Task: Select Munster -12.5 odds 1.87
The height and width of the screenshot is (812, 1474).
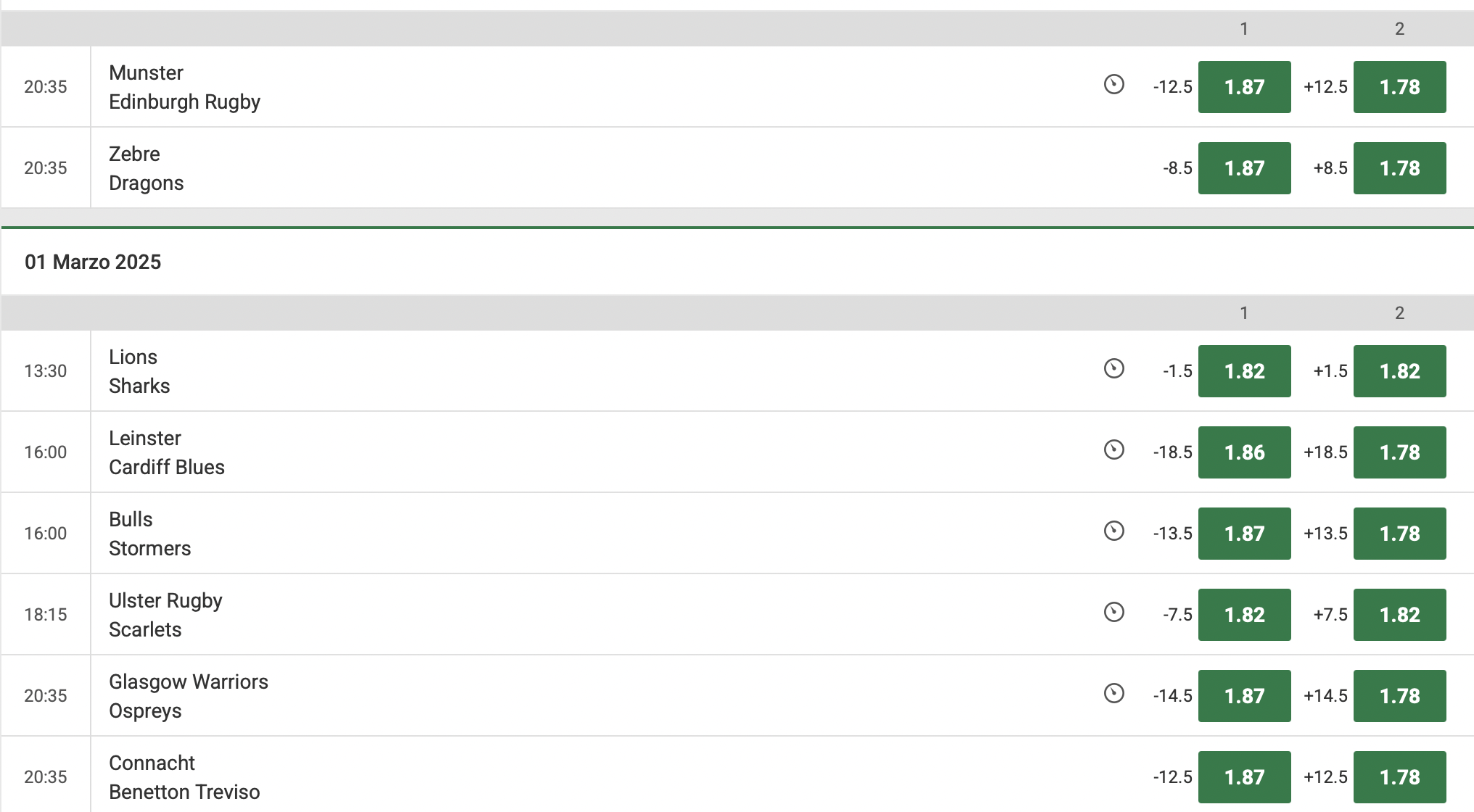Action: coord(1244,87)
